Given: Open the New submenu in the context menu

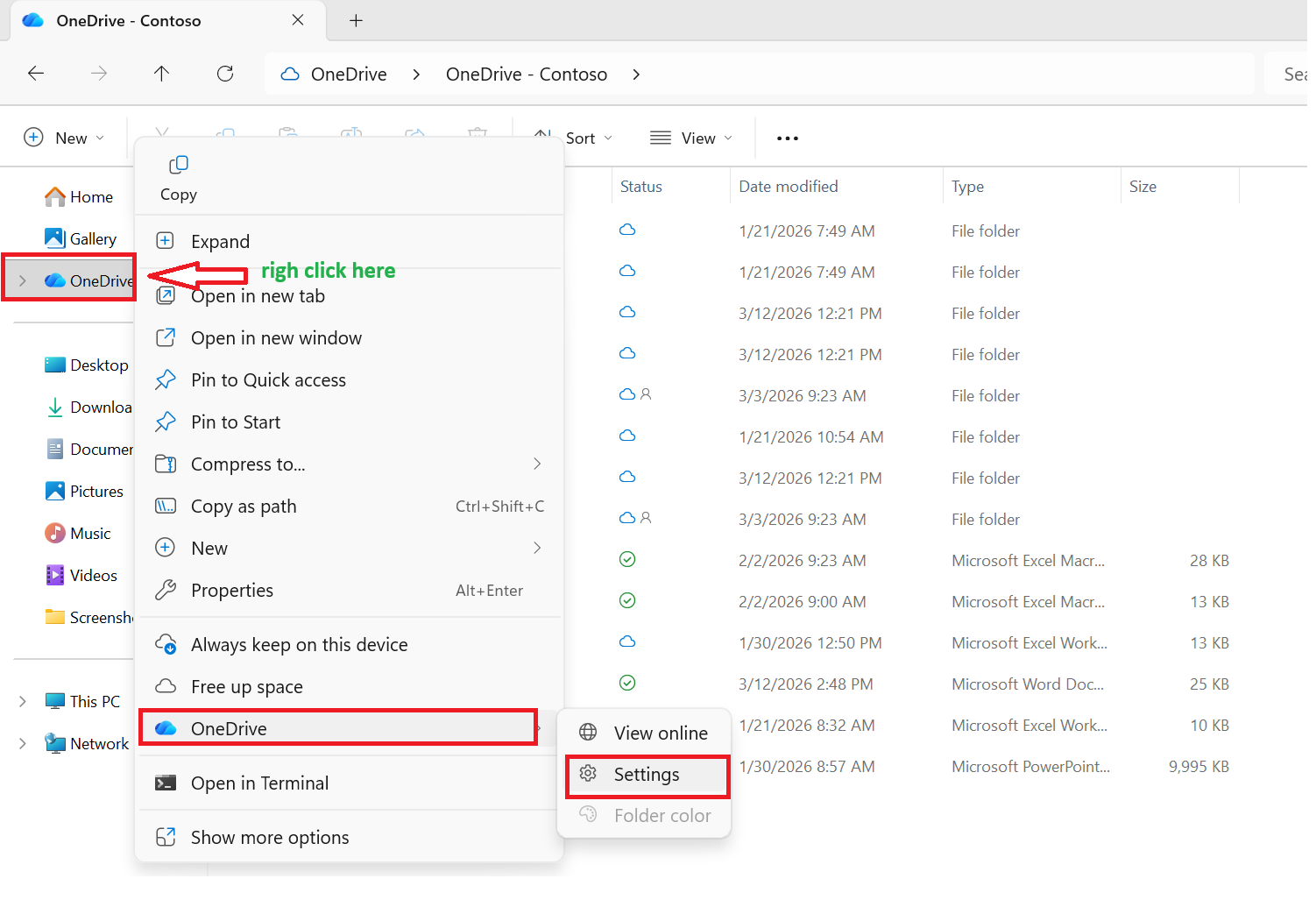Looking at the screenshot, I should [x=349, y=549].
